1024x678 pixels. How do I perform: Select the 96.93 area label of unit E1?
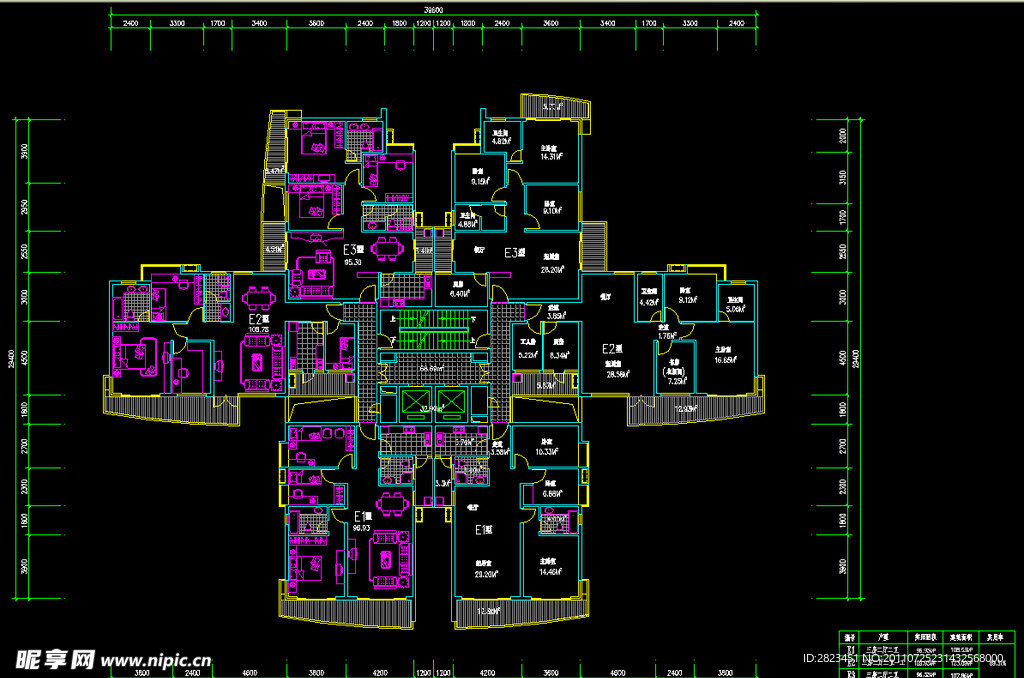point(362,528)
